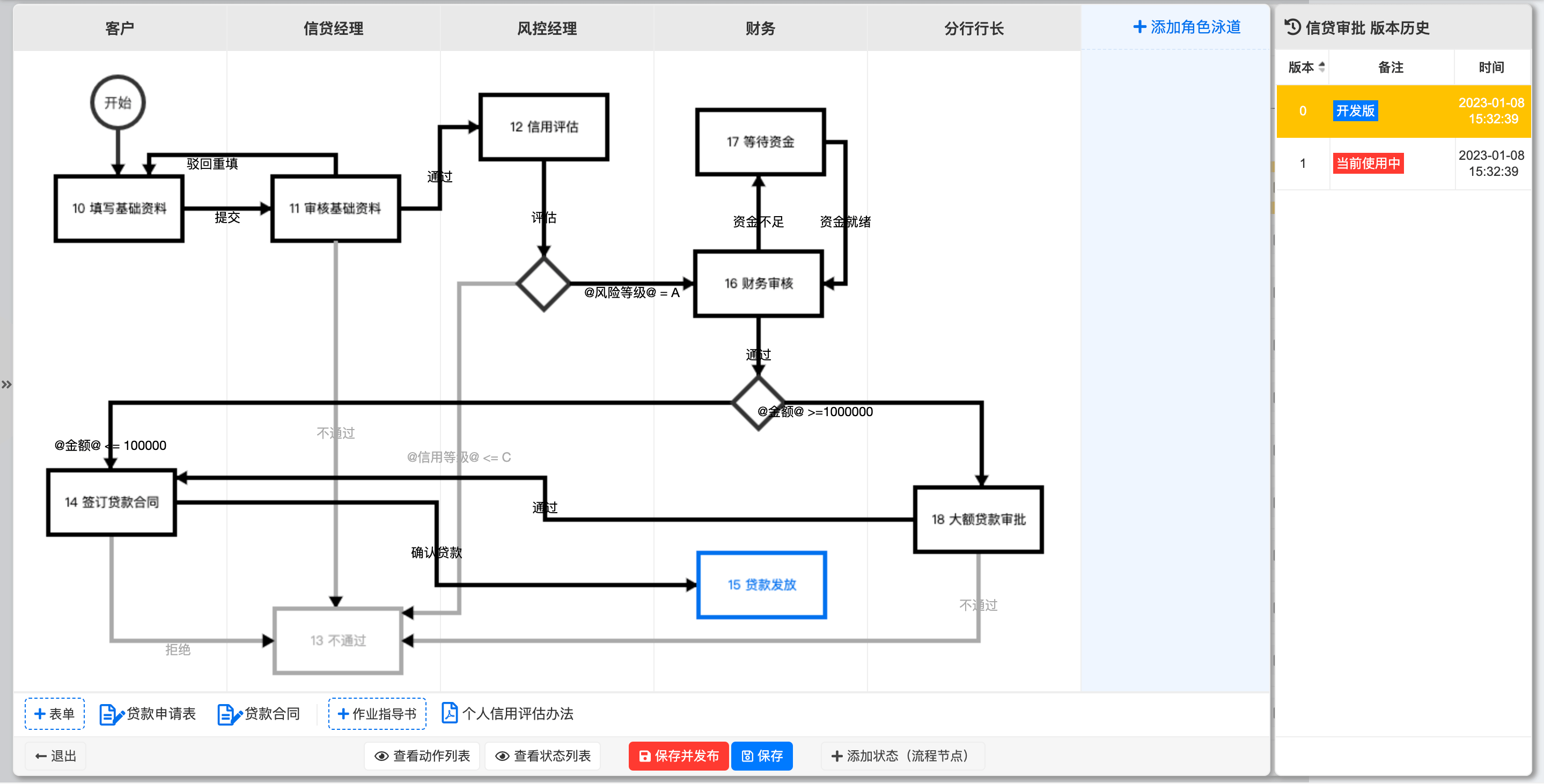The image size is (1544, 784).
Task: Open 个人信用评估办法 PDF document
Action: click(x=507, y=713)
